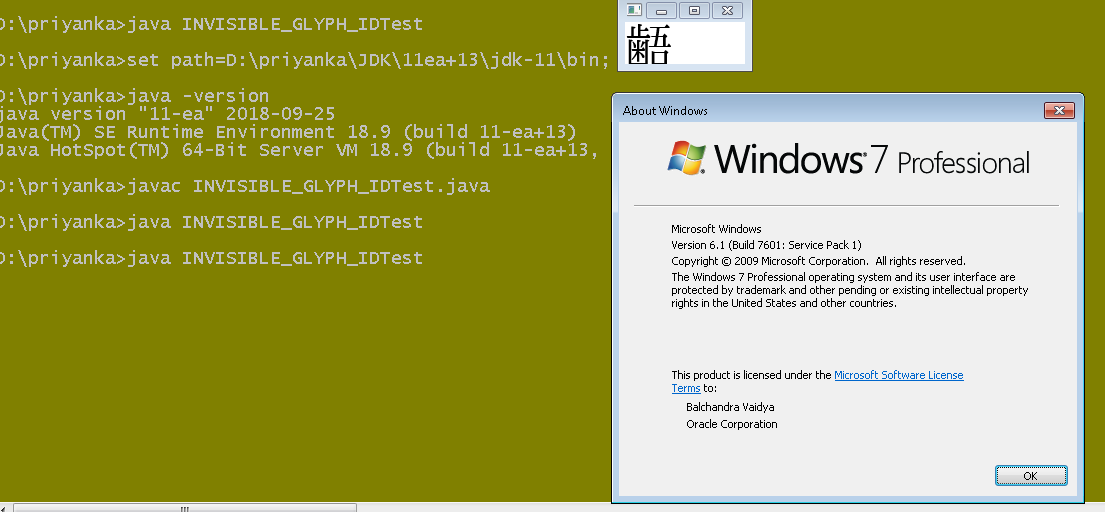This screenshot has width=1105, height=512.
Task: Close the About Windows dialog with the red X
Action: 1058,110
